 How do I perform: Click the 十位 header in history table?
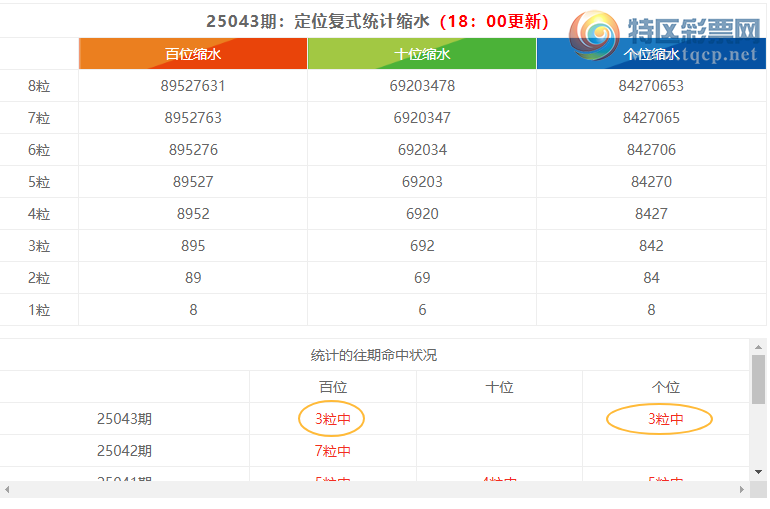[x=499, y=387]
